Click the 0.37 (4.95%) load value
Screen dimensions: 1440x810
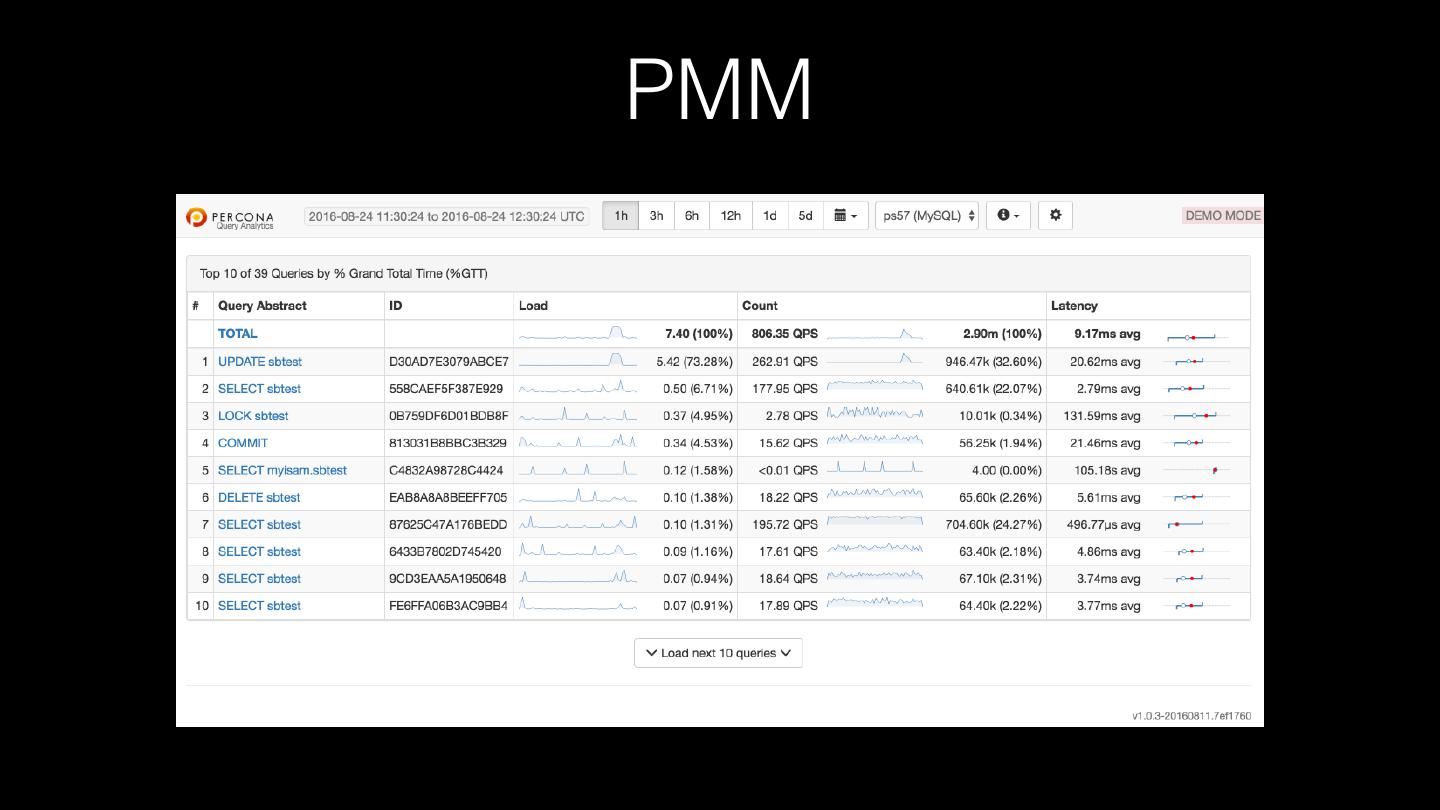(698, 415)
